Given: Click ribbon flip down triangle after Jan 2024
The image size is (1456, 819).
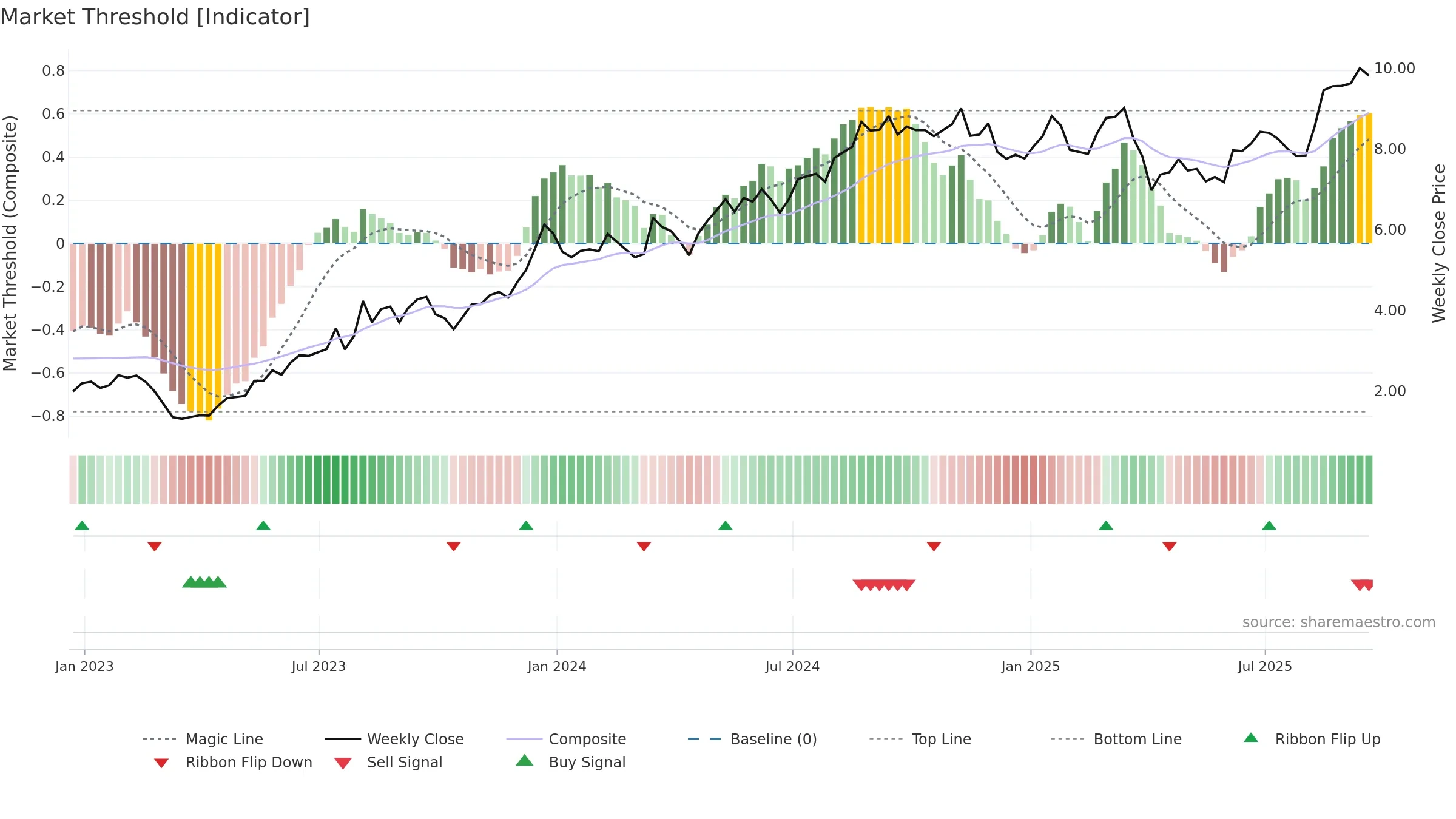Looking at the screenshot, I should coord(644,547).
